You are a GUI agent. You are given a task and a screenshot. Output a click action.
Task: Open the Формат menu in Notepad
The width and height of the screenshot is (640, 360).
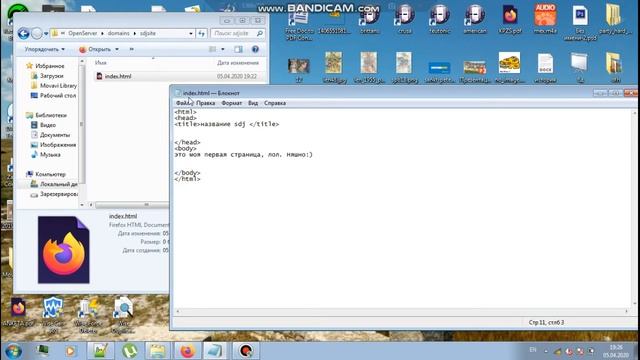(x=231, y=103)
